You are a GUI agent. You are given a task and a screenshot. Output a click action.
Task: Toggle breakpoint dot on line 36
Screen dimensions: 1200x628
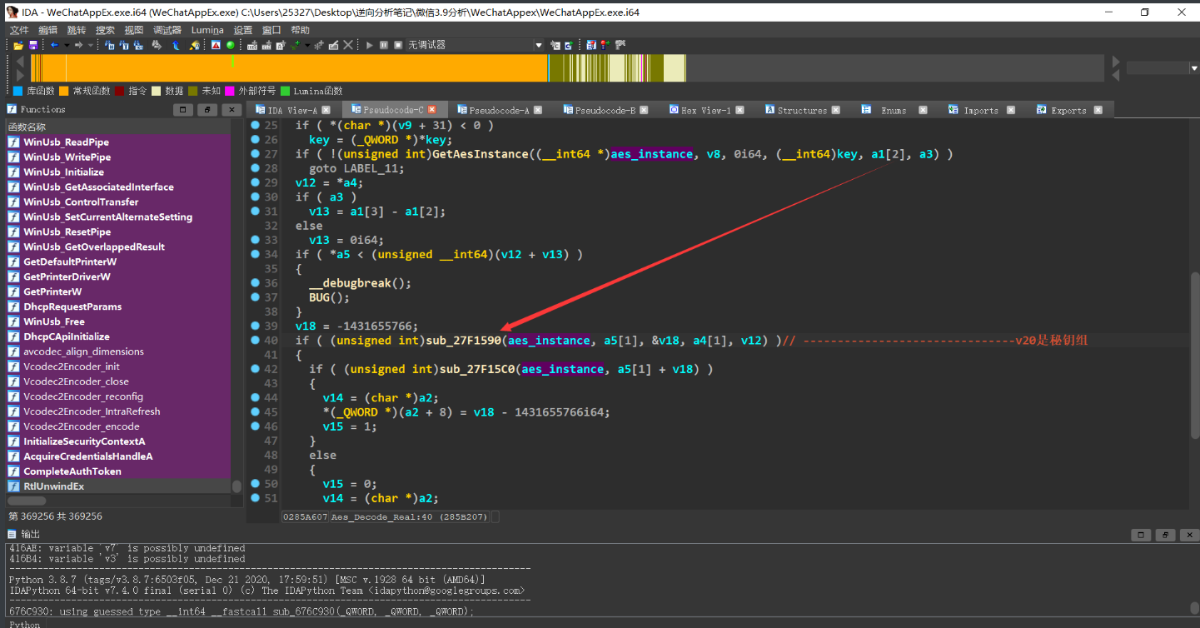coord(255,283)
